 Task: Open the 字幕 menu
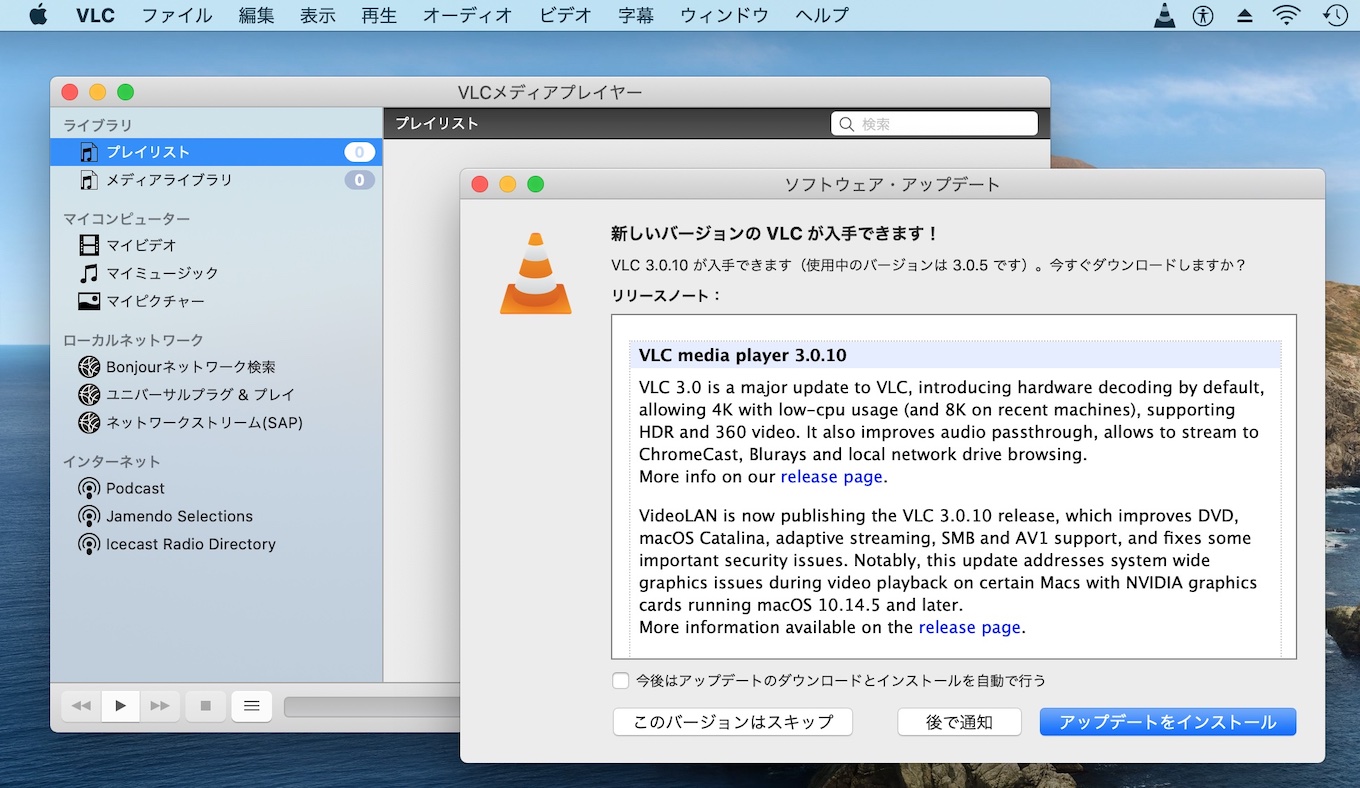coord(636,15)
